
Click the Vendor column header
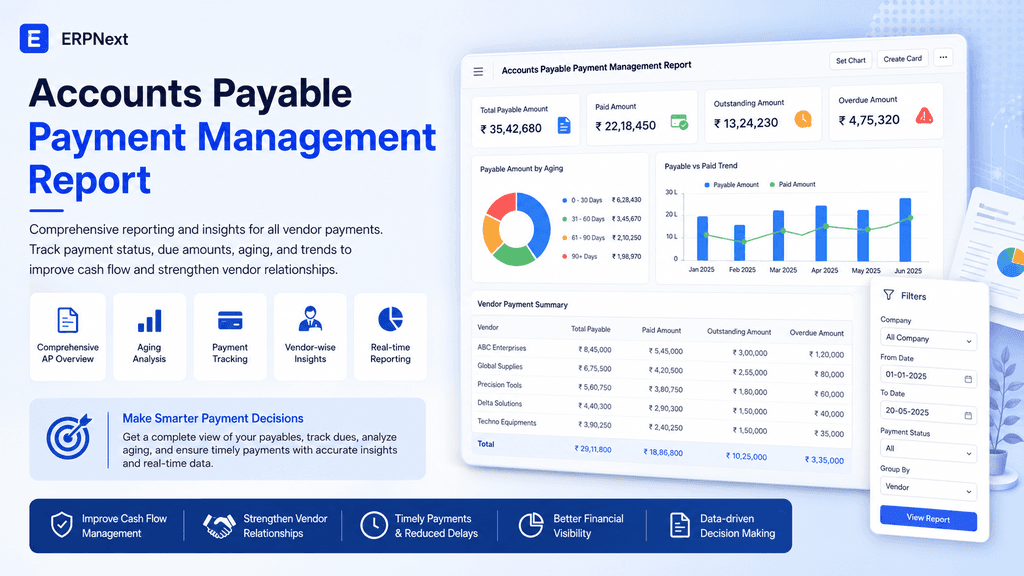point(488,327)
